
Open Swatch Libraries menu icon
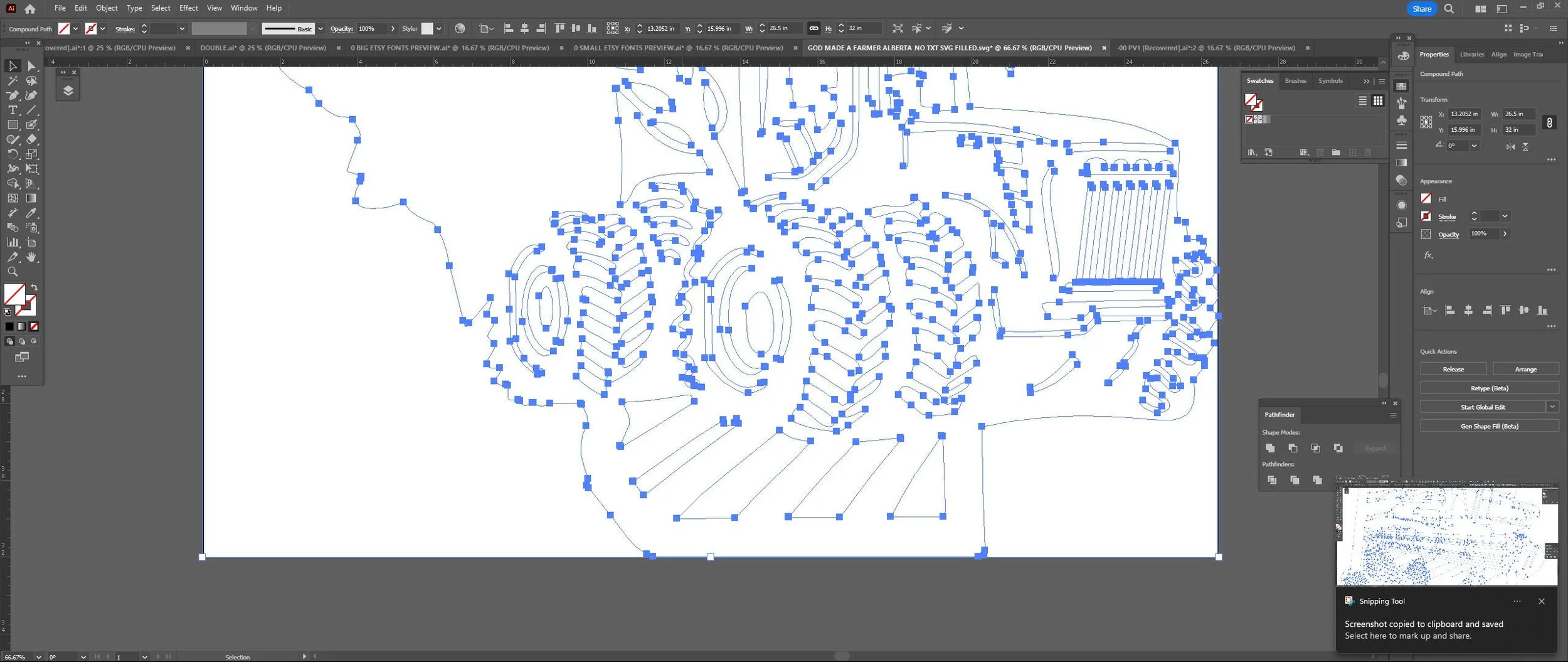(1252, 152)
